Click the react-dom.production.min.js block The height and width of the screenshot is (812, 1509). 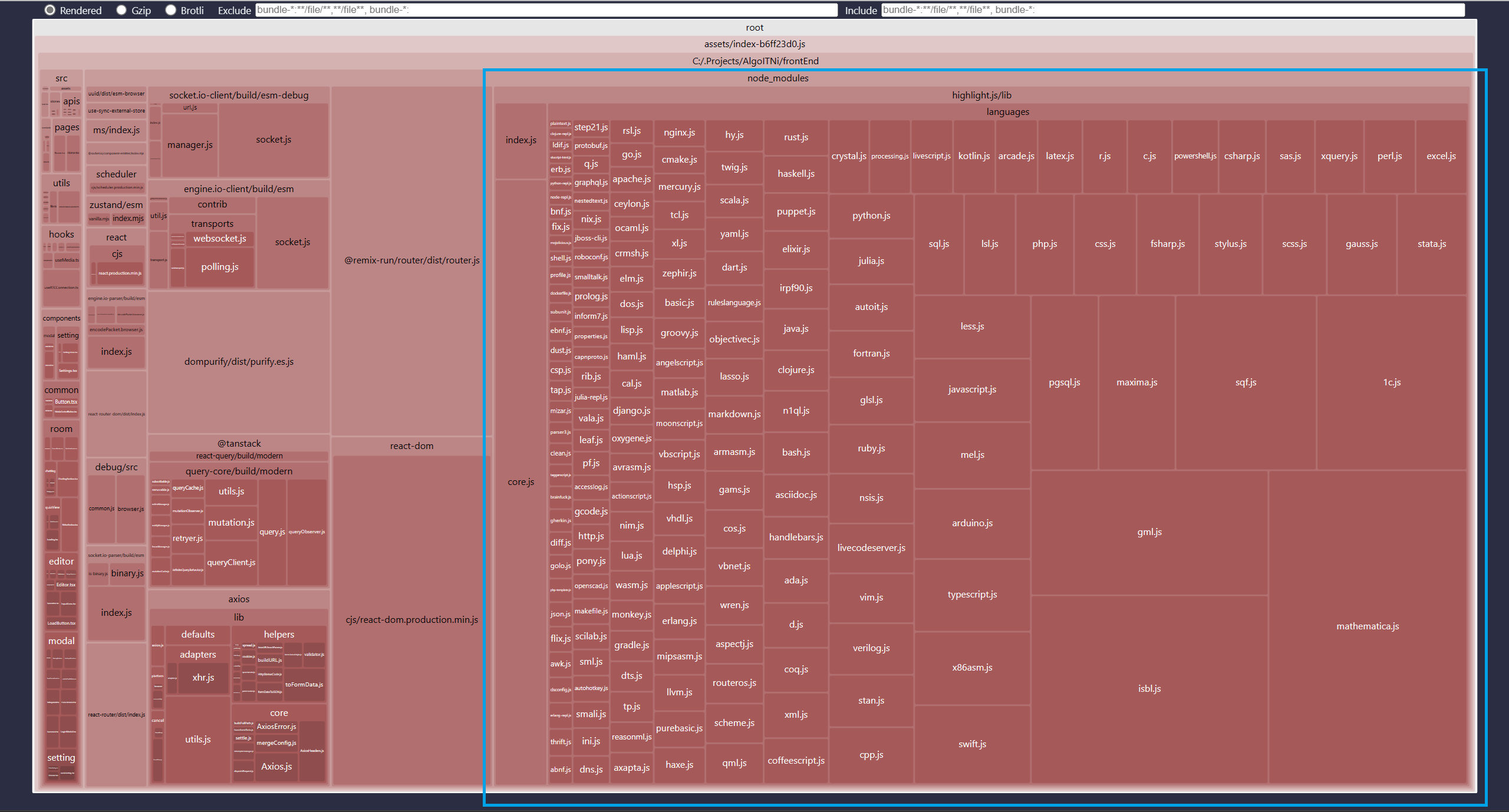point(411,619)
